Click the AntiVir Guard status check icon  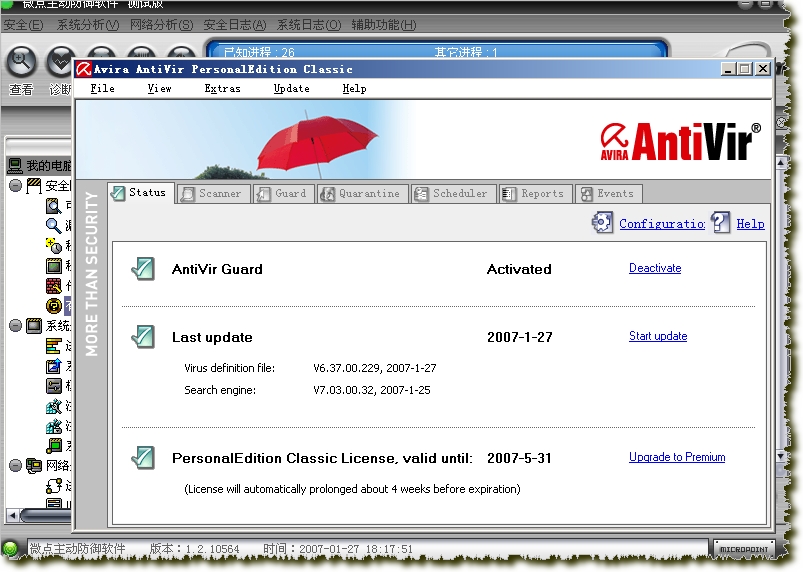pos(143,269)
